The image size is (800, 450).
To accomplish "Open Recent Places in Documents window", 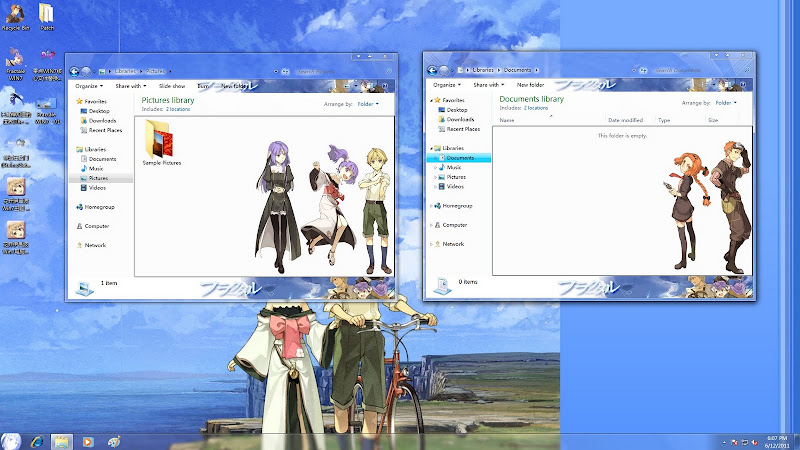I will (459, 129).
